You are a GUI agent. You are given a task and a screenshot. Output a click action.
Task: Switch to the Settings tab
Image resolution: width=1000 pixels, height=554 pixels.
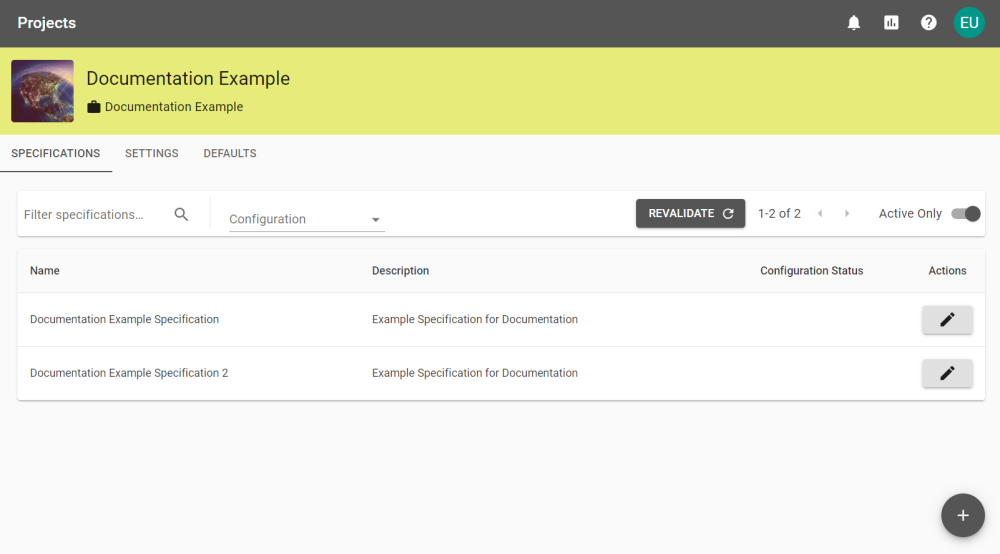[152, 154]
